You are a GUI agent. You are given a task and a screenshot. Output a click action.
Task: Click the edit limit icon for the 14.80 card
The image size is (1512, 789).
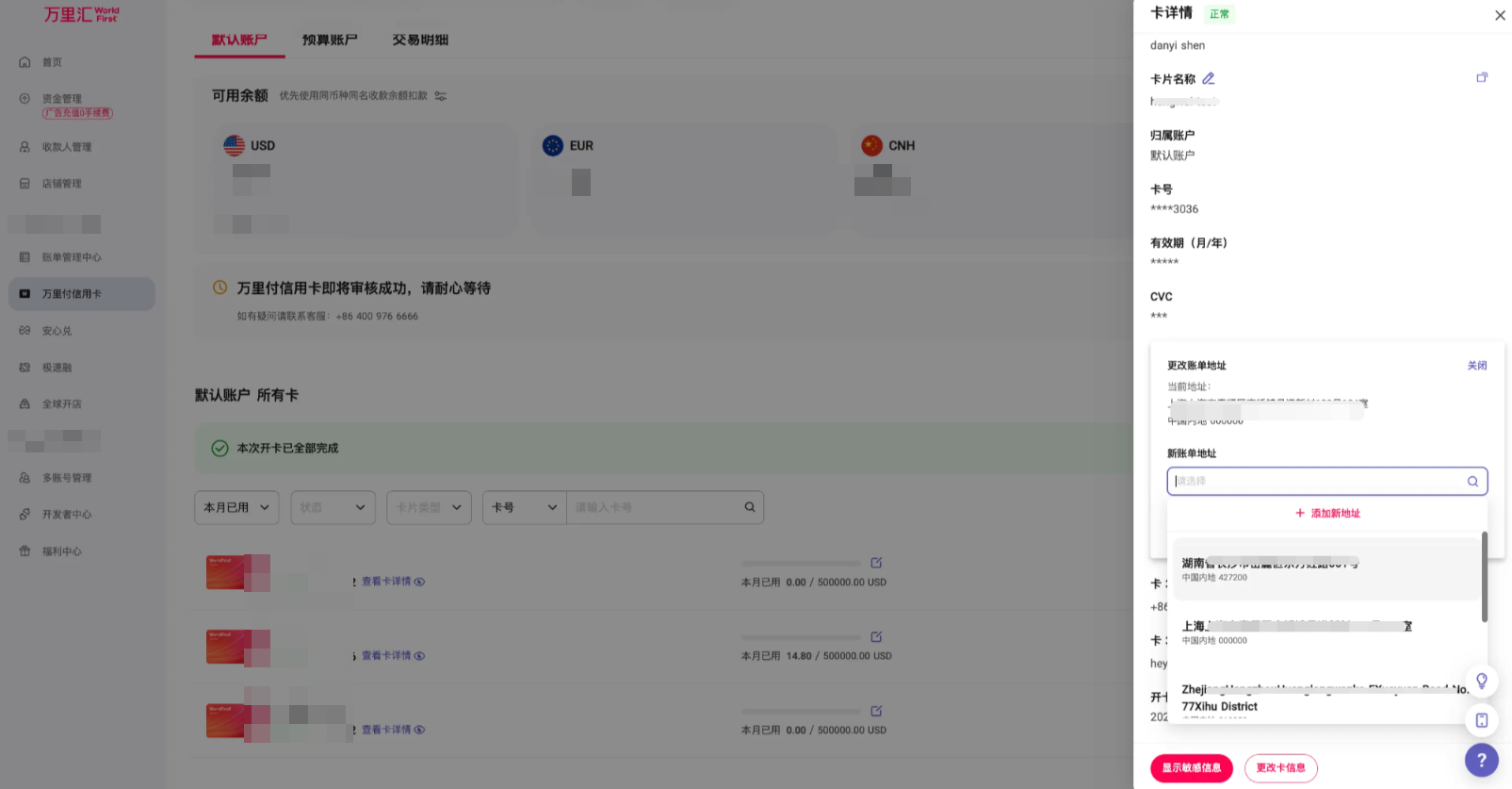pos(876,637)
